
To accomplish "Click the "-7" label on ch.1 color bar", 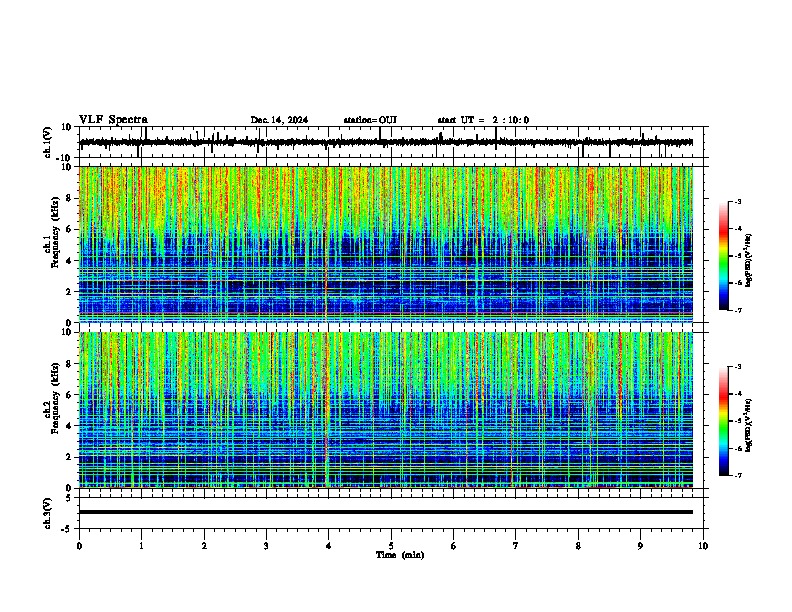I will click(x=738, y=310).
